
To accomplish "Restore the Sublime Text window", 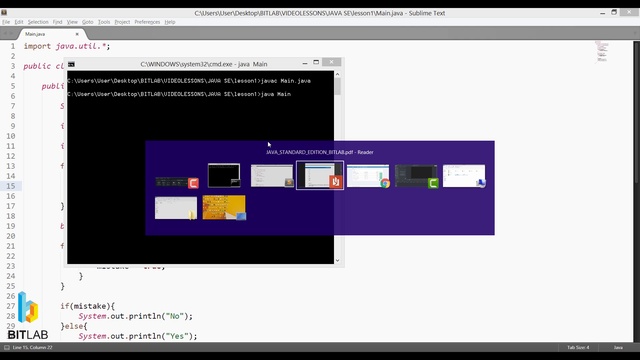I will [614, 13].
